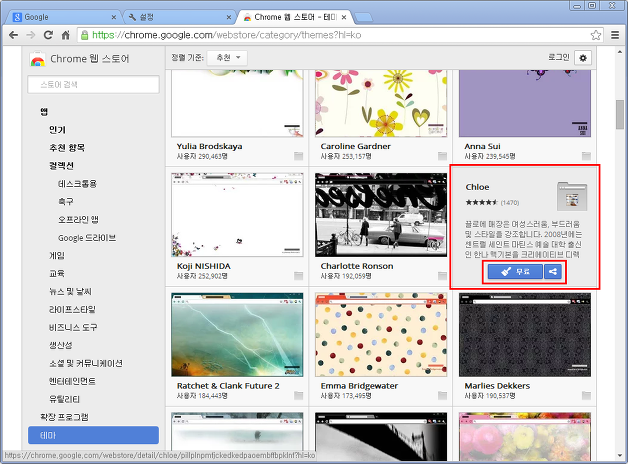Click the small icon on Emma Bridgewater card
This screenshot has width=628, height=464.
pos(442,396)
